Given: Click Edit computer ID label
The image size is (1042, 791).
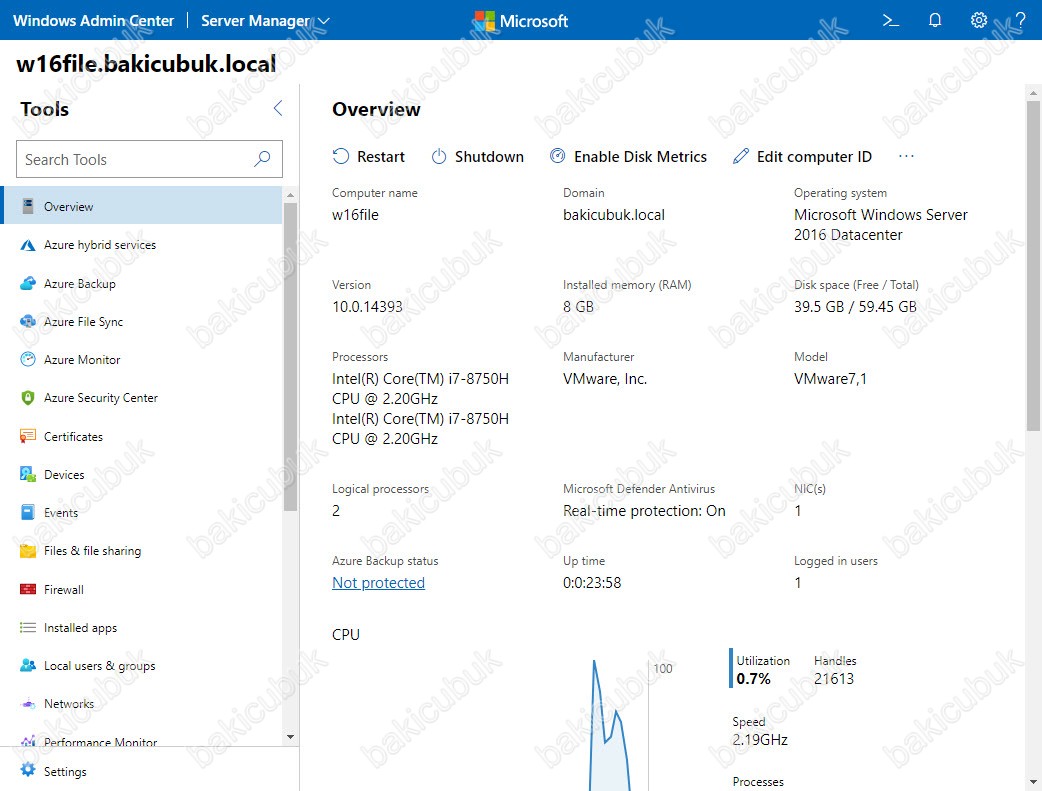Looking at the screenshot, I should click(x=814, y=156).
